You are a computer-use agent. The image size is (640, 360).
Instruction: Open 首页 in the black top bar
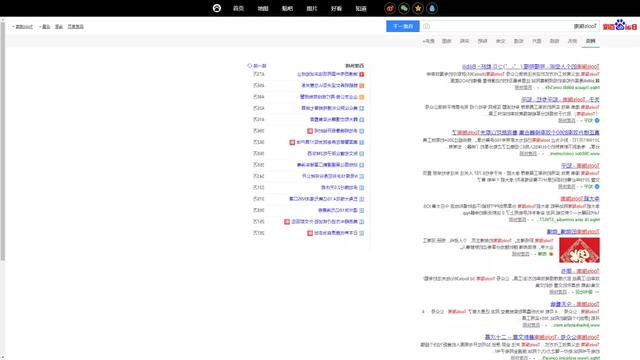[238, 8]
